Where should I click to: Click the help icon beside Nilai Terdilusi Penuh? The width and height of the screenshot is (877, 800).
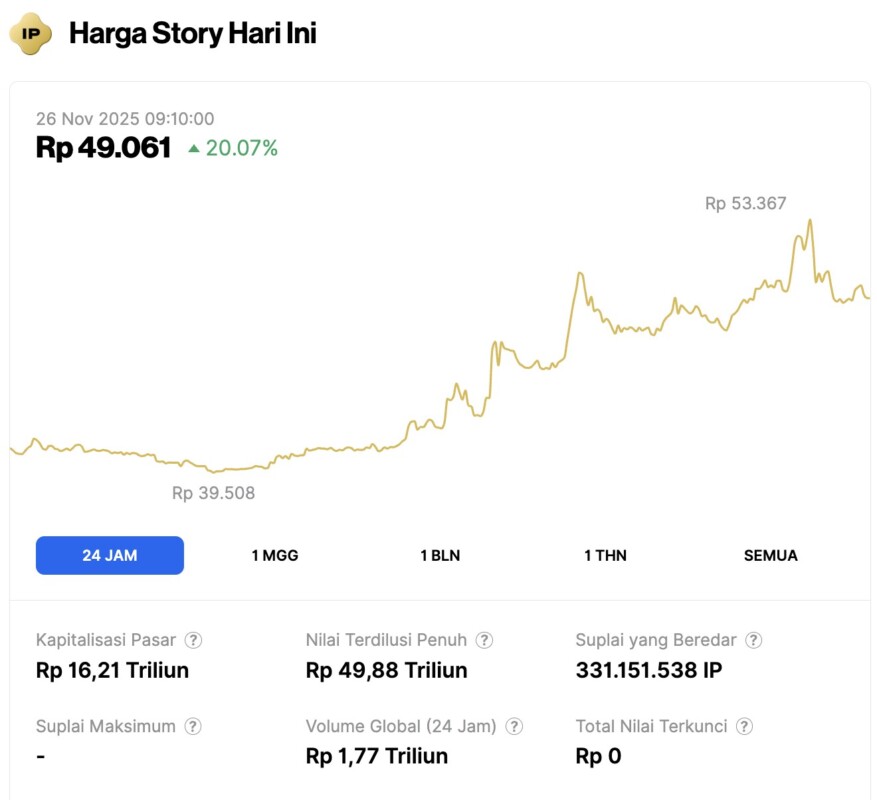[x=484, y=640]
